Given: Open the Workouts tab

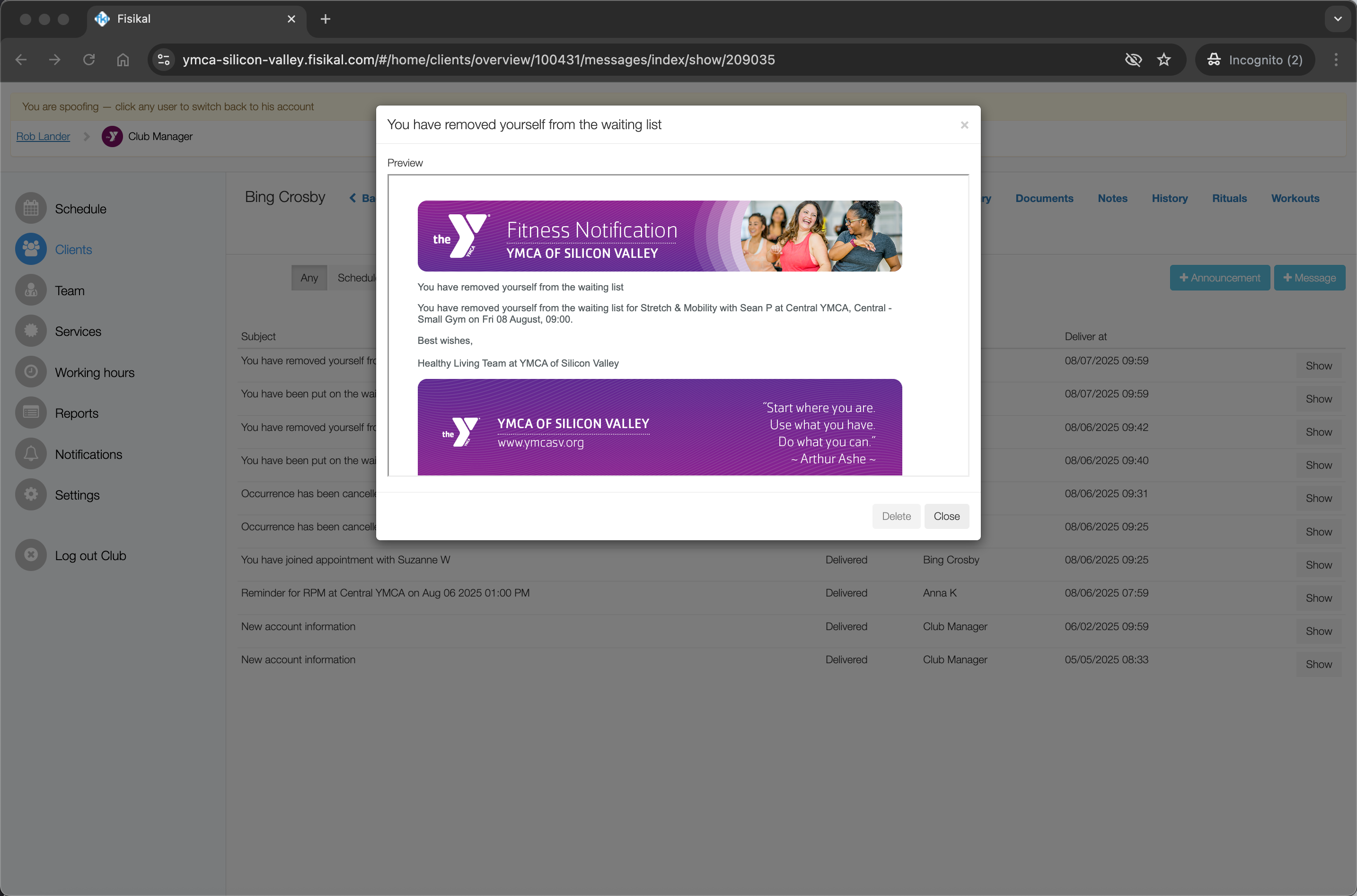Looking at the screenshot, I should pyautogui.click(x=1295, y=198).
